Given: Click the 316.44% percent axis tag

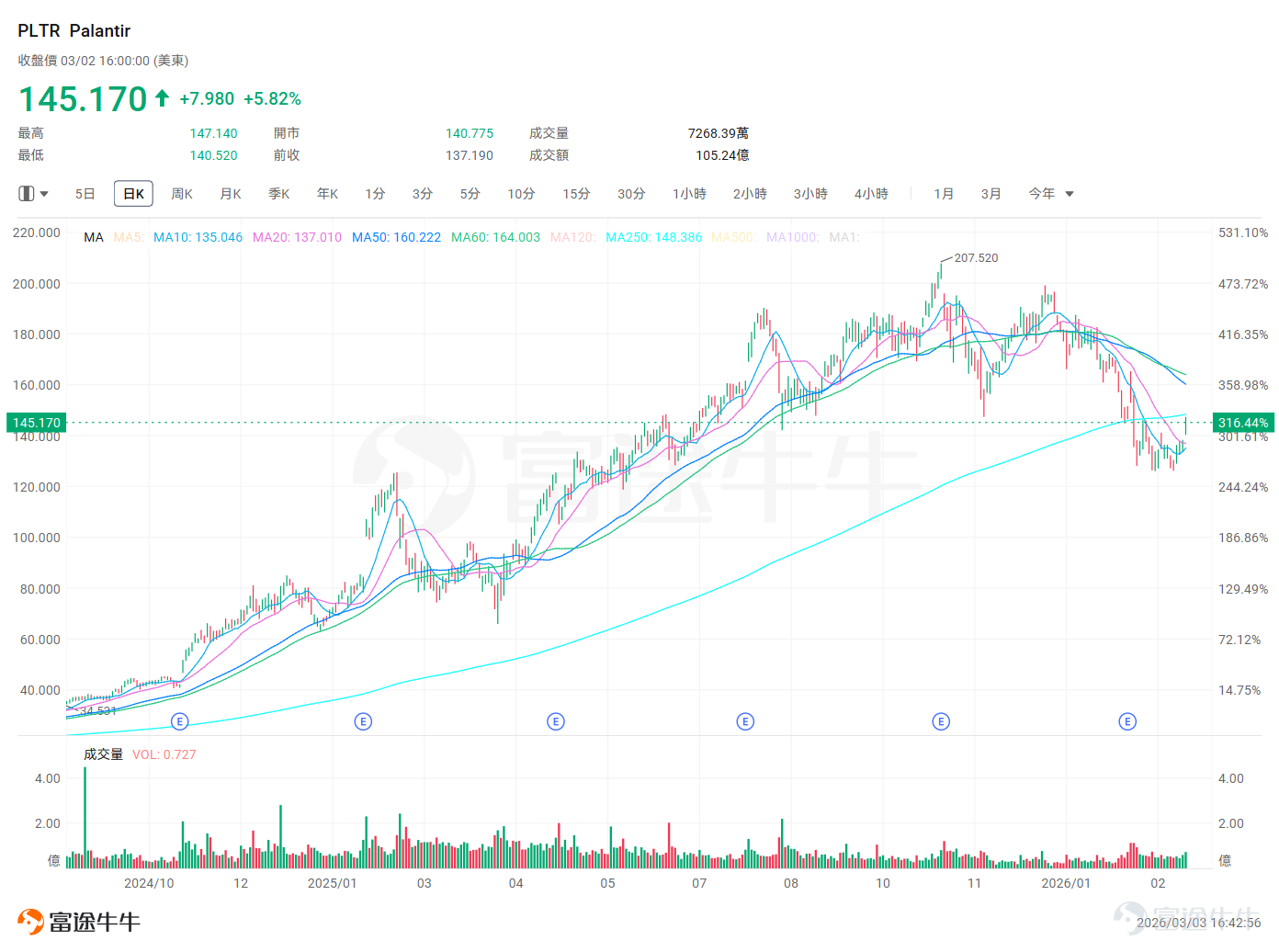Looking at the screenshot, I should tap(1243, 423).
